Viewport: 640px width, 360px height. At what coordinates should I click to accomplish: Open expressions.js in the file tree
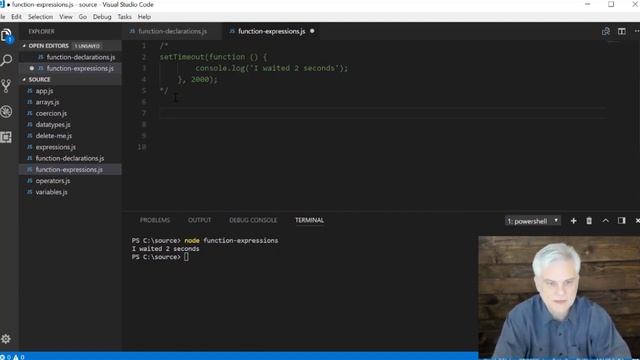click(70, 147)
